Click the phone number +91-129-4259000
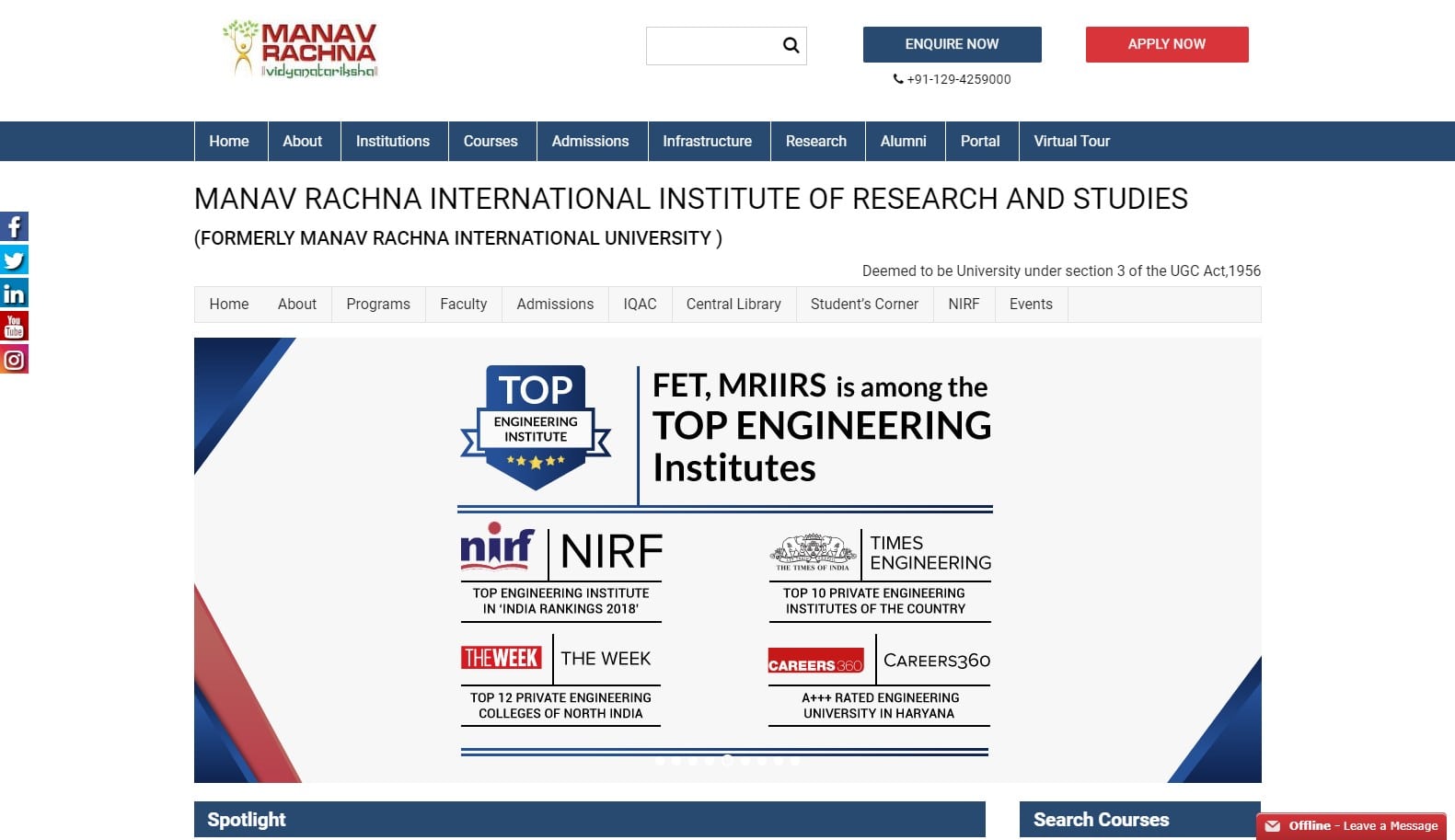 959,79
